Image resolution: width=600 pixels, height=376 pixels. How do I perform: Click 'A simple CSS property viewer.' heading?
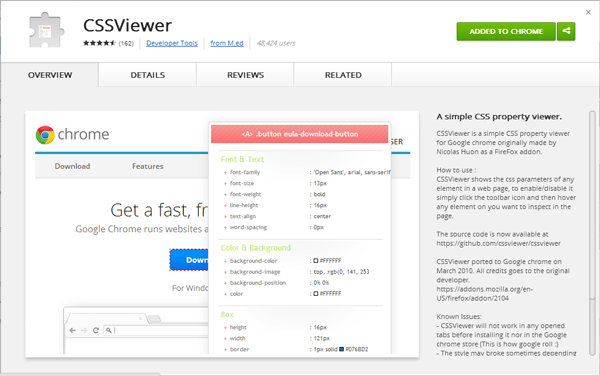499,117
